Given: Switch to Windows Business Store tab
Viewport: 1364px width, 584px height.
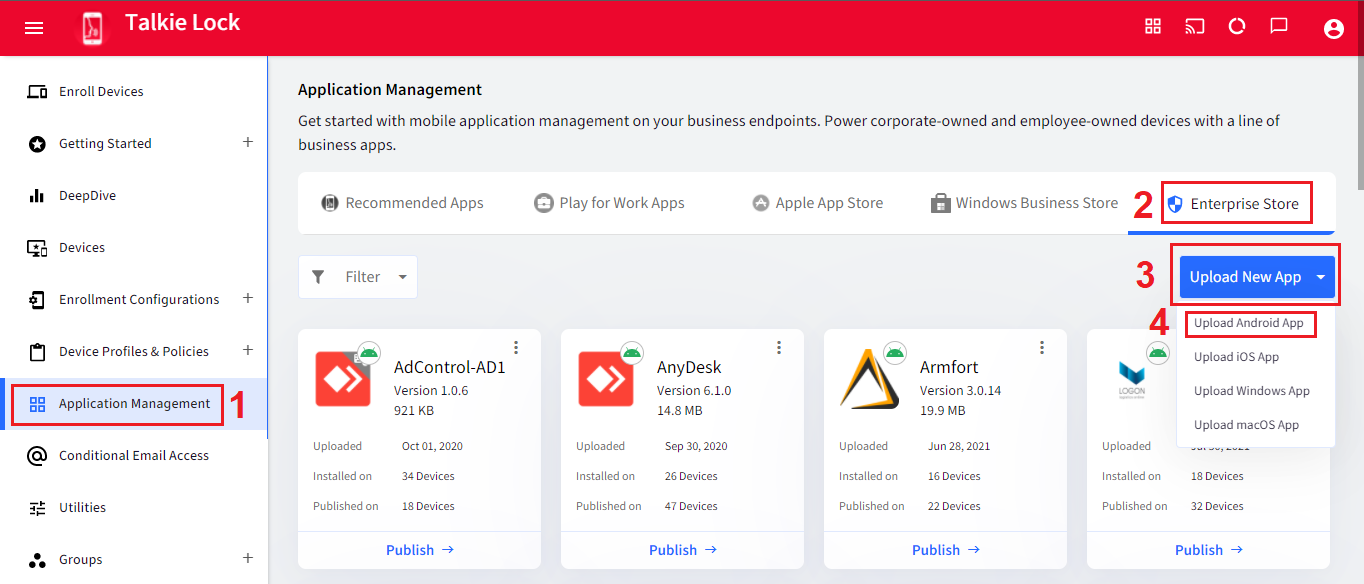Looking at the screenshot, I should click(x=1024, y=203).
